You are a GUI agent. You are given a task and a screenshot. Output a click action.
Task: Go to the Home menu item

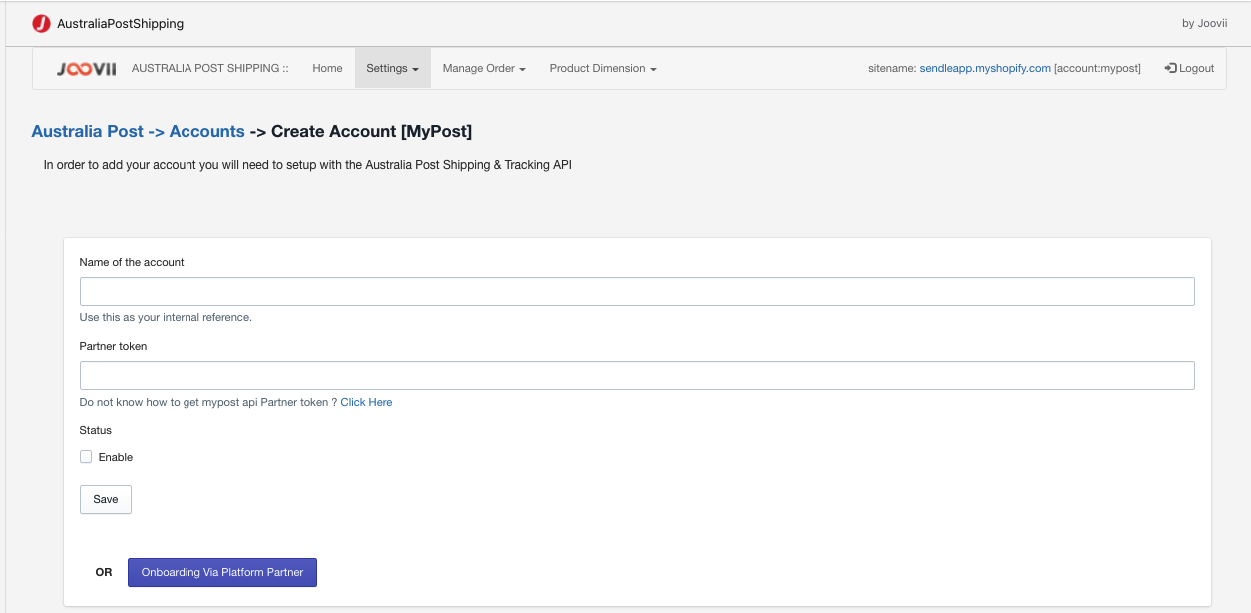coord(327,68)
